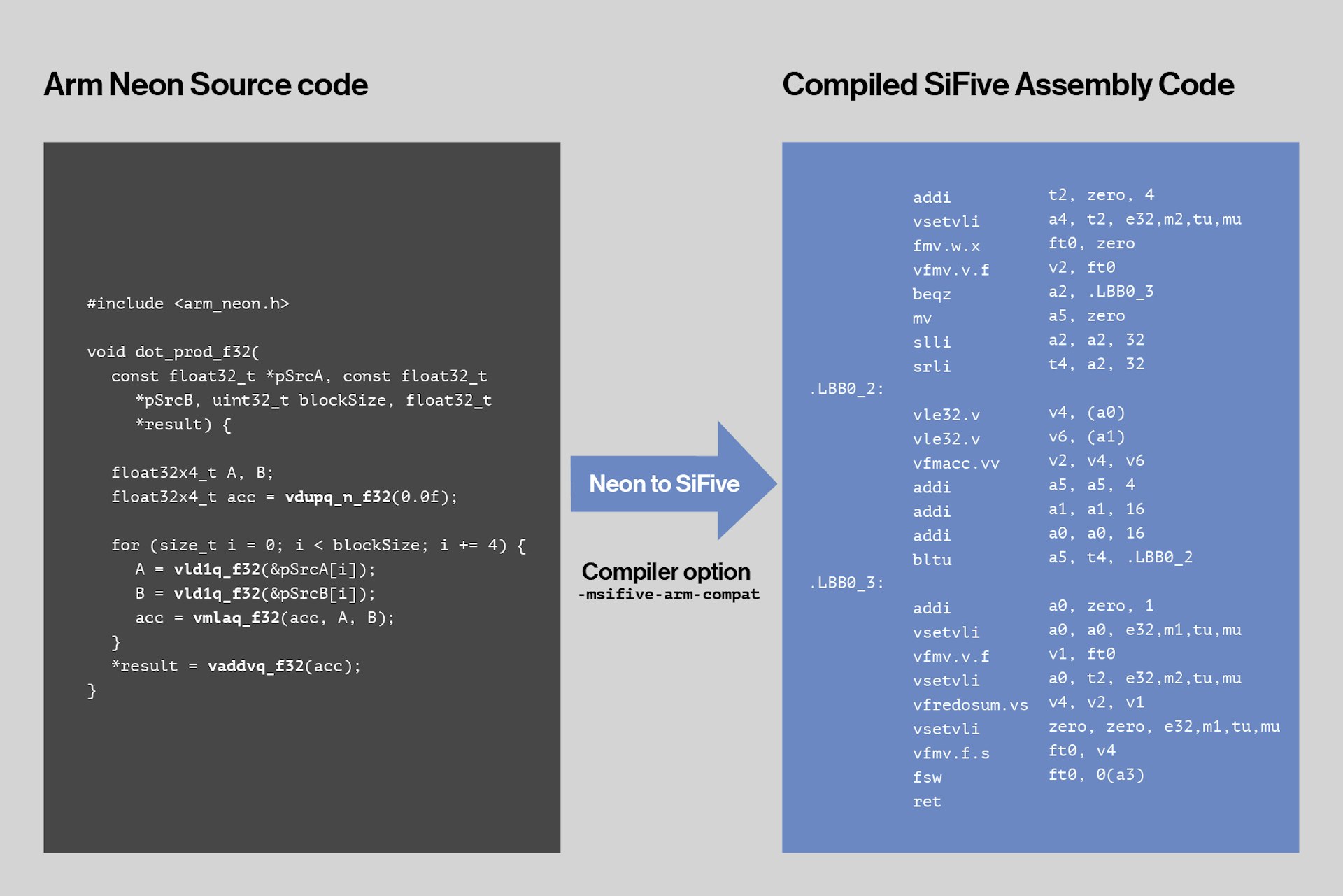Click the 'Arm Neon Source code' heading
The width and height of the screenshot is (1343, 896).
click(206, 85)
